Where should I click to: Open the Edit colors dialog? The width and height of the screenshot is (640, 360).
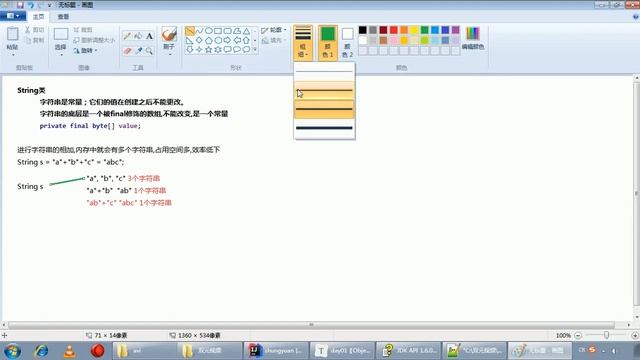(473, 38)
